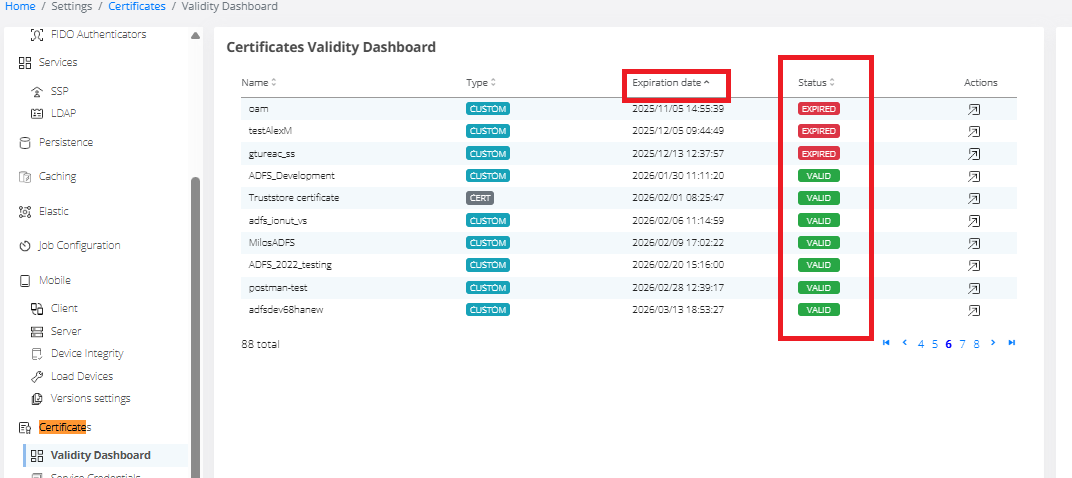1072x478 pixels.
Task: Click the sidebar vertical scrollbar thumb
Action: 196,327
